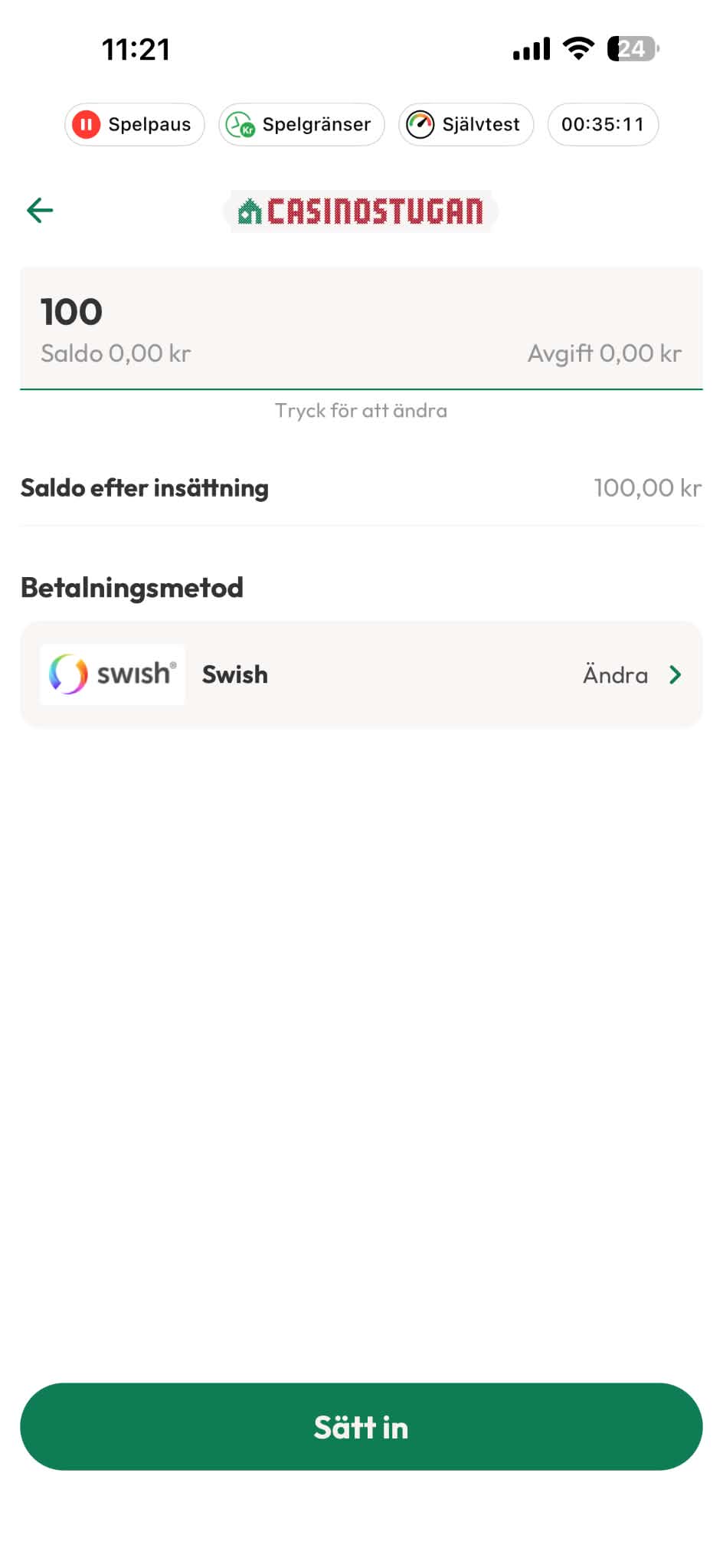Tap the 'Tryck för att ändra' hint
The height and width of the screenshot is (1568, 723).
361,411
